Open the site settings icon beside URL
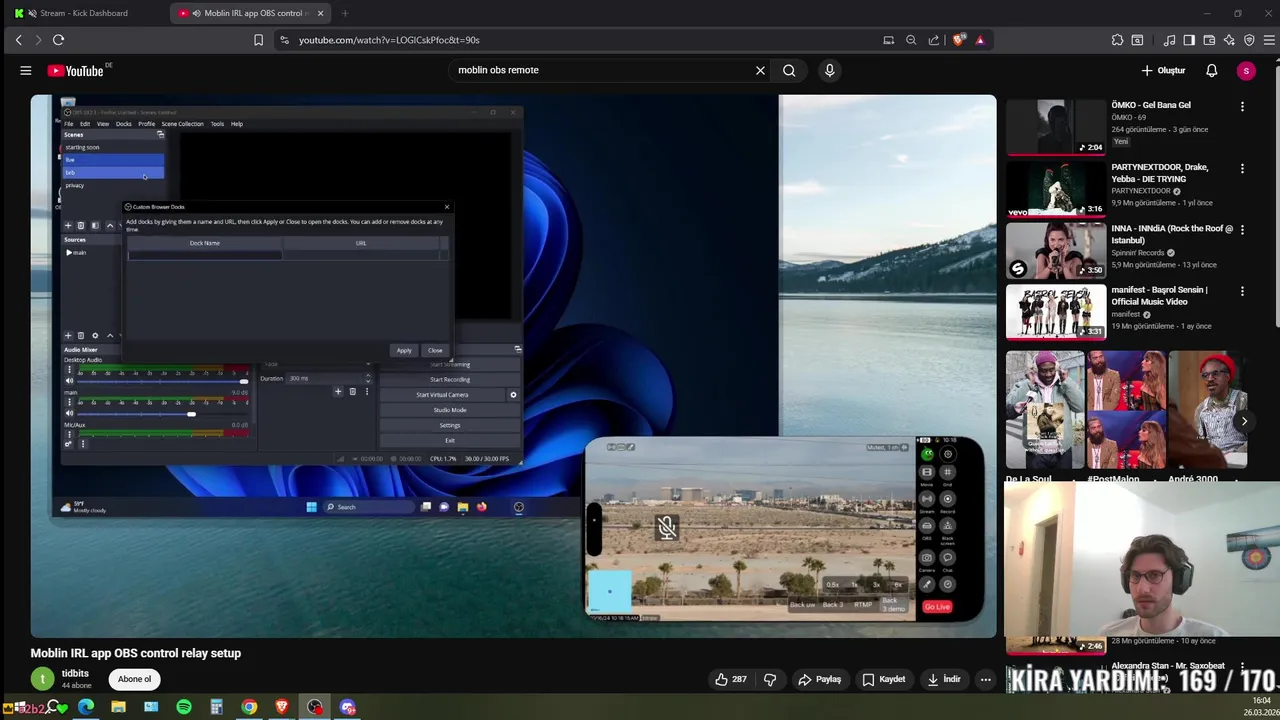The image size is (1280, 720). pyautogui.click(x=285, y=40)
